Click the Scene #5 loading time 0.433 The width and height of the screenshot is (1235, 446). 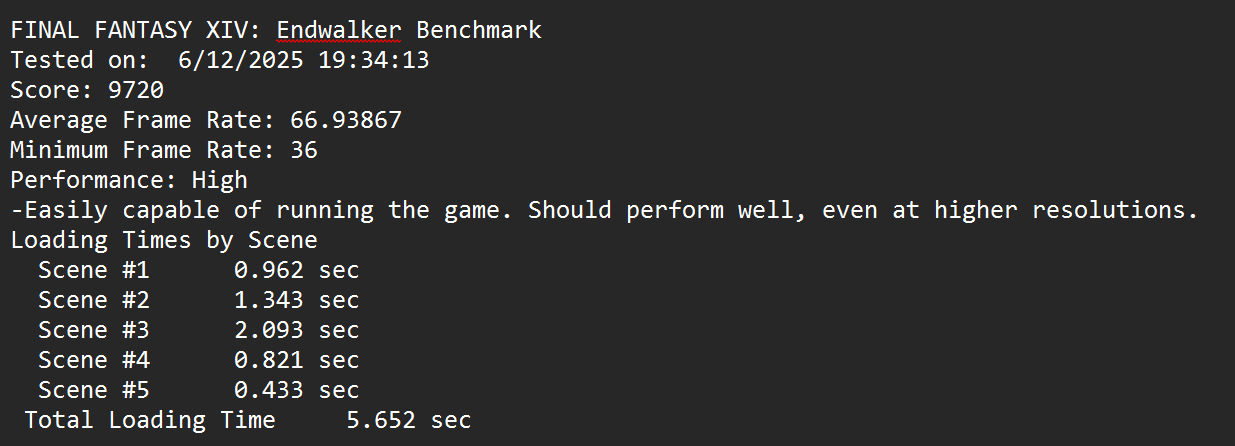(x=269, y=390)
